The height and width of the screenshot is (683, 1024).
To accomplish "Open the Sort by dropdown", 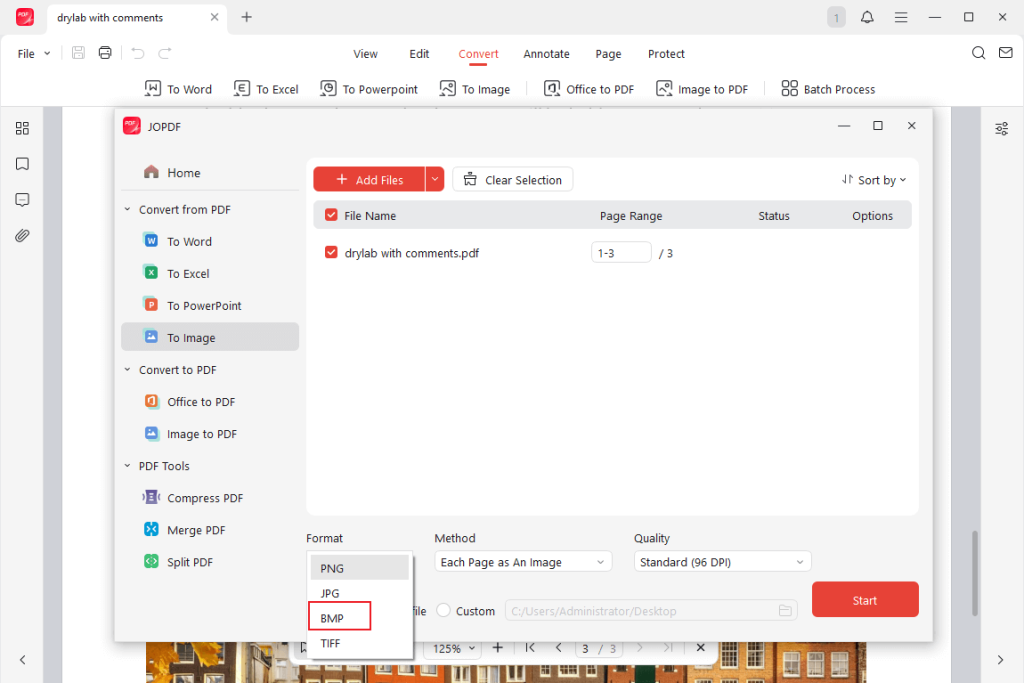I will tap(873, 180).
